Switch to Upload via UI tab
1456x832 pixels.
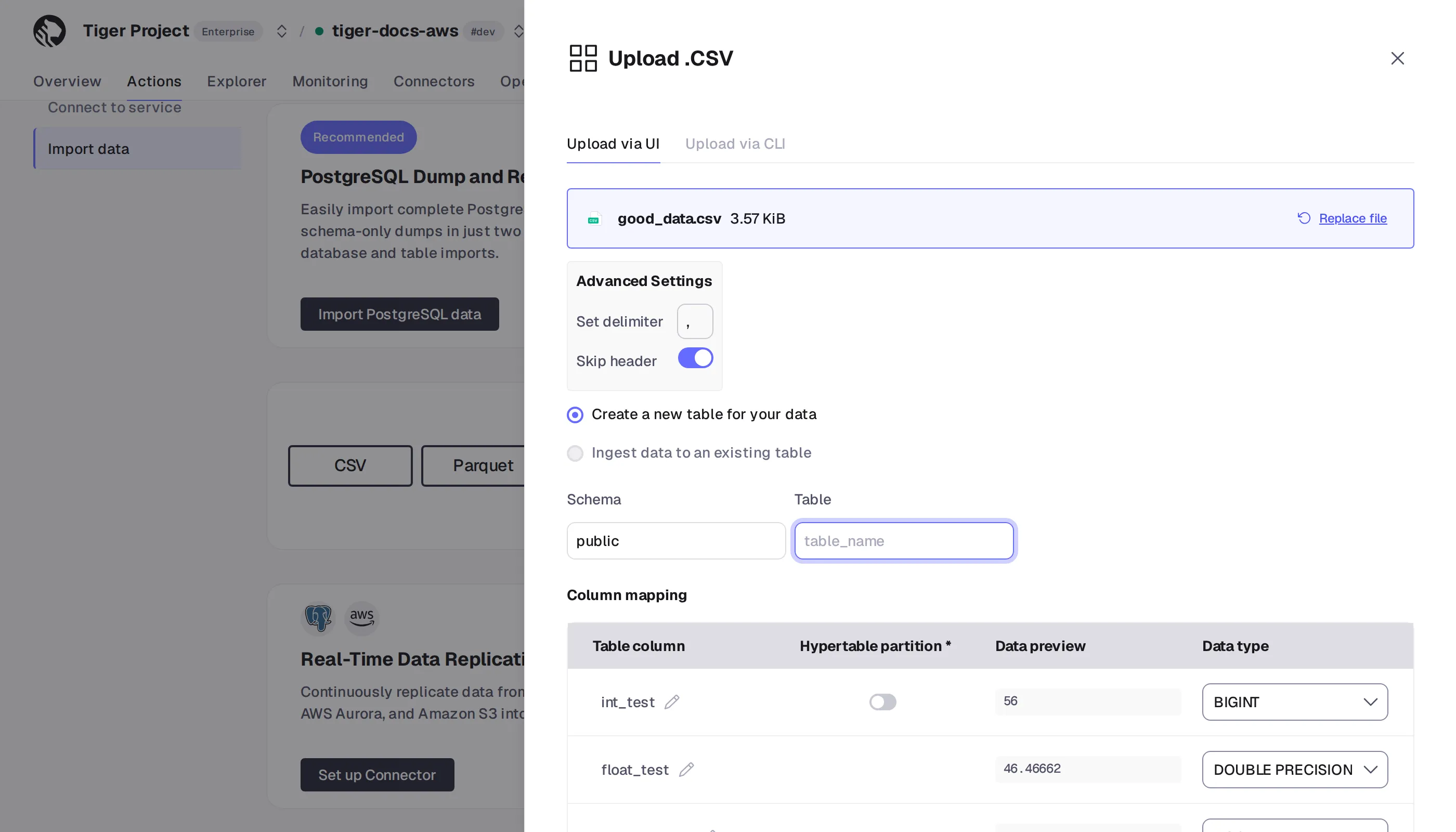[x=613, y=144]
